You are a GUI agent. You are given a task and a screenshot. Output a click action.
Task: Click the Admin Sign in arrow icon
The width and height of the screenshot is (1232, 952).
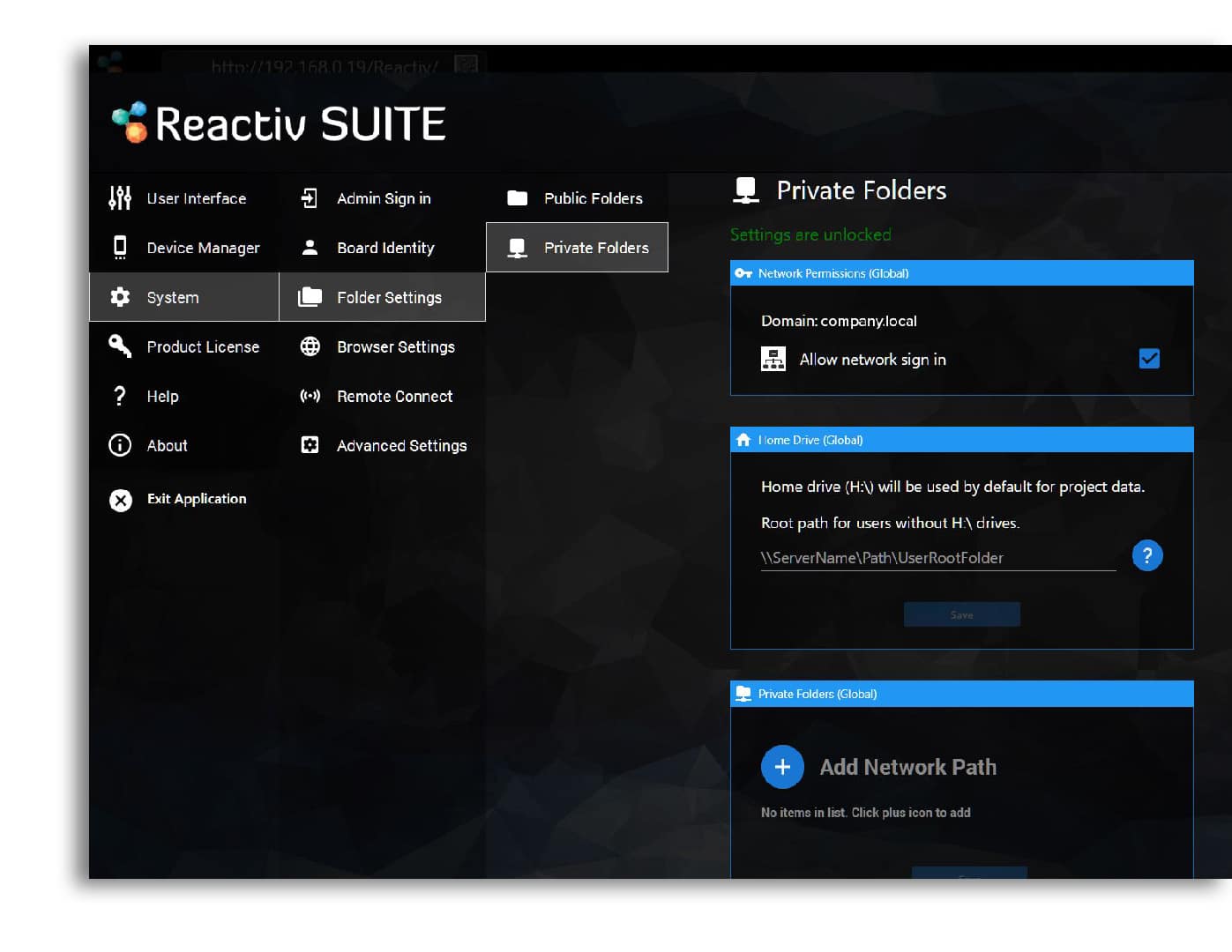(310, 198)
